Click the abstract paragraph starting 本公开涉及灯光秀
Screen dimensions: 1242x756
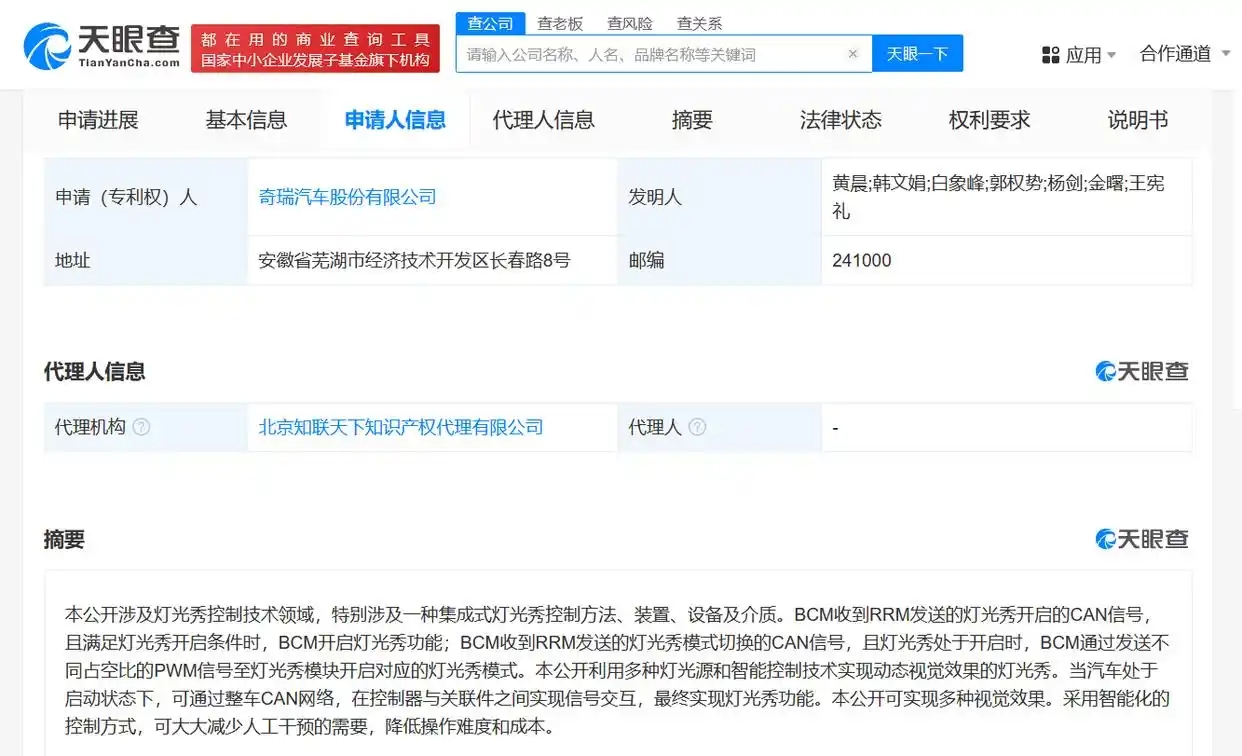[617, 670]
